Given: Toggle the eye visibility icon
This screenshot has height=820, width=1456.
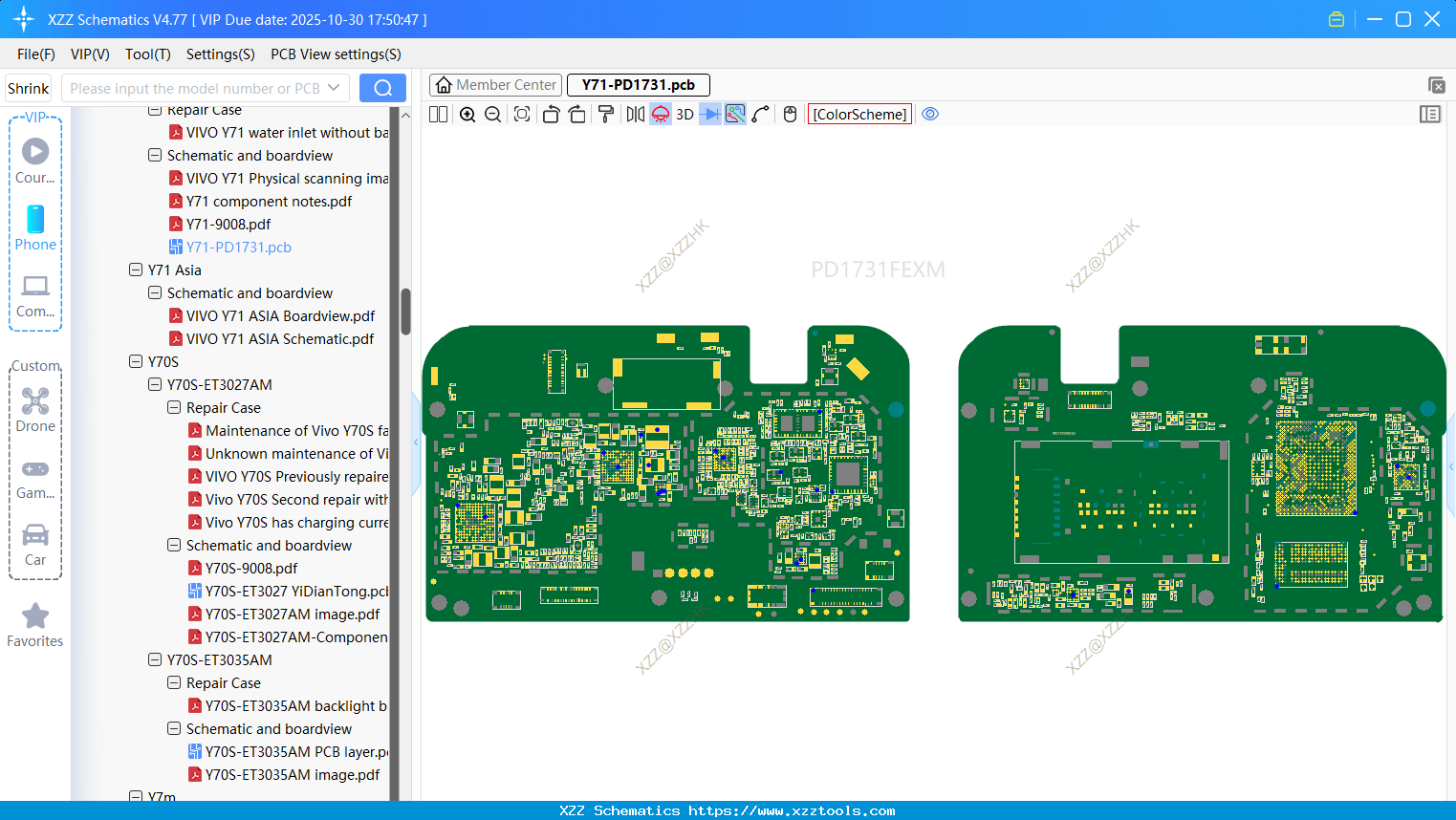Looking at the screenshot, I should coord(930,115).
